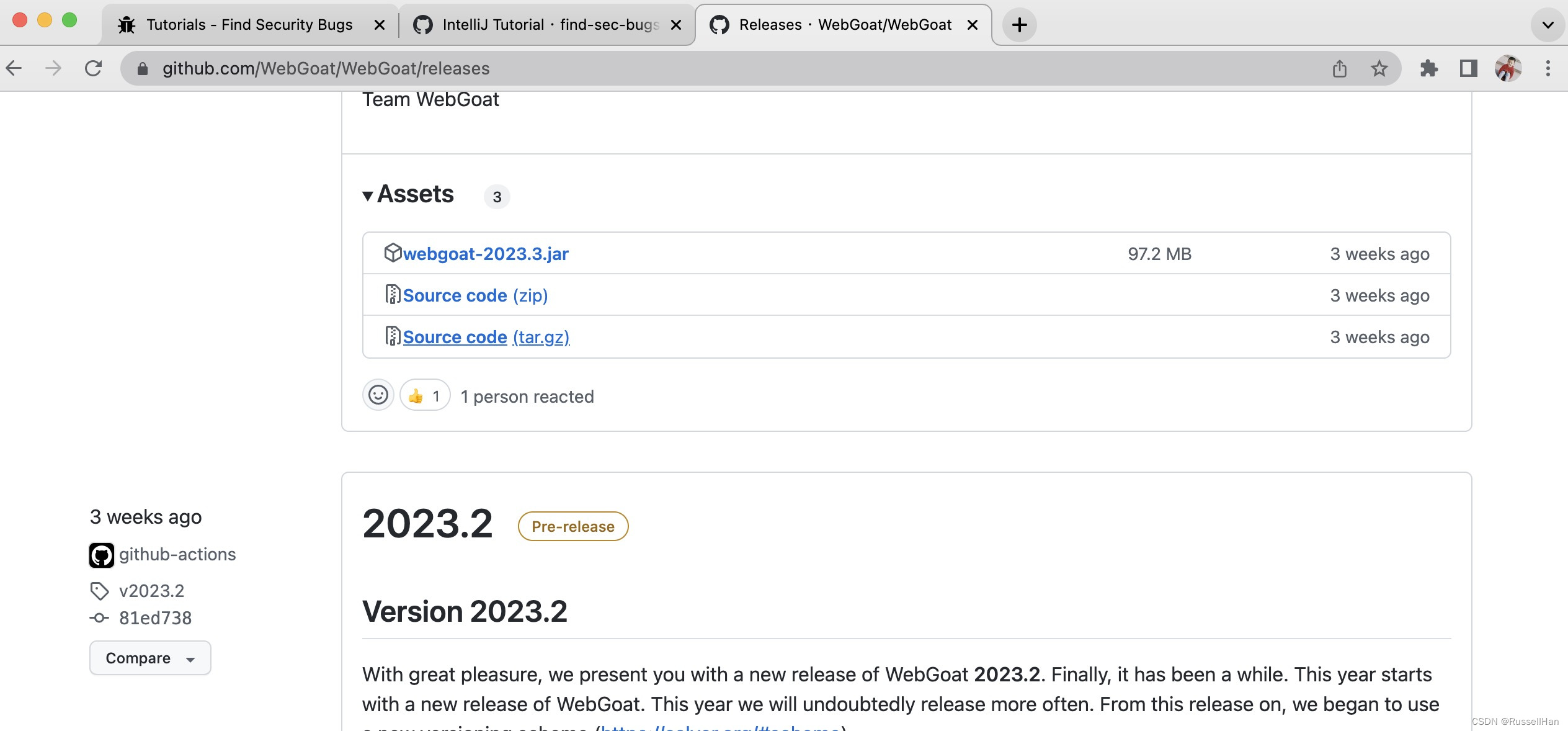Screen dimensions: 1568x731
Task: Collapse the Assets section triangle
Action: point(367,196)
